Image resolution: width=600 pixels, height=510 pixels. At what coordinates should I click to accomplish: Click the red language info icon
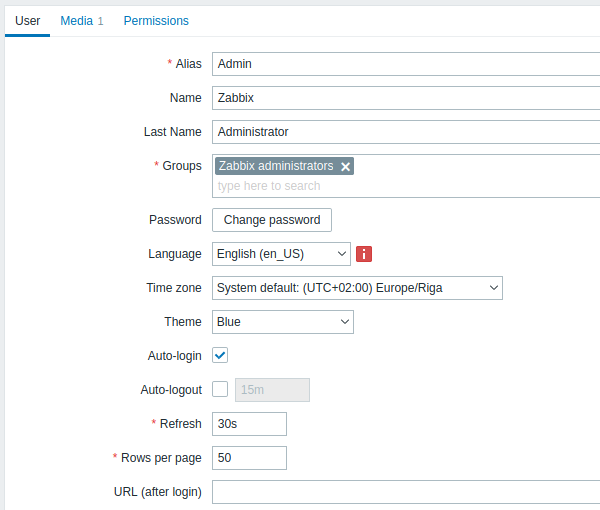[x=364, y=254]
